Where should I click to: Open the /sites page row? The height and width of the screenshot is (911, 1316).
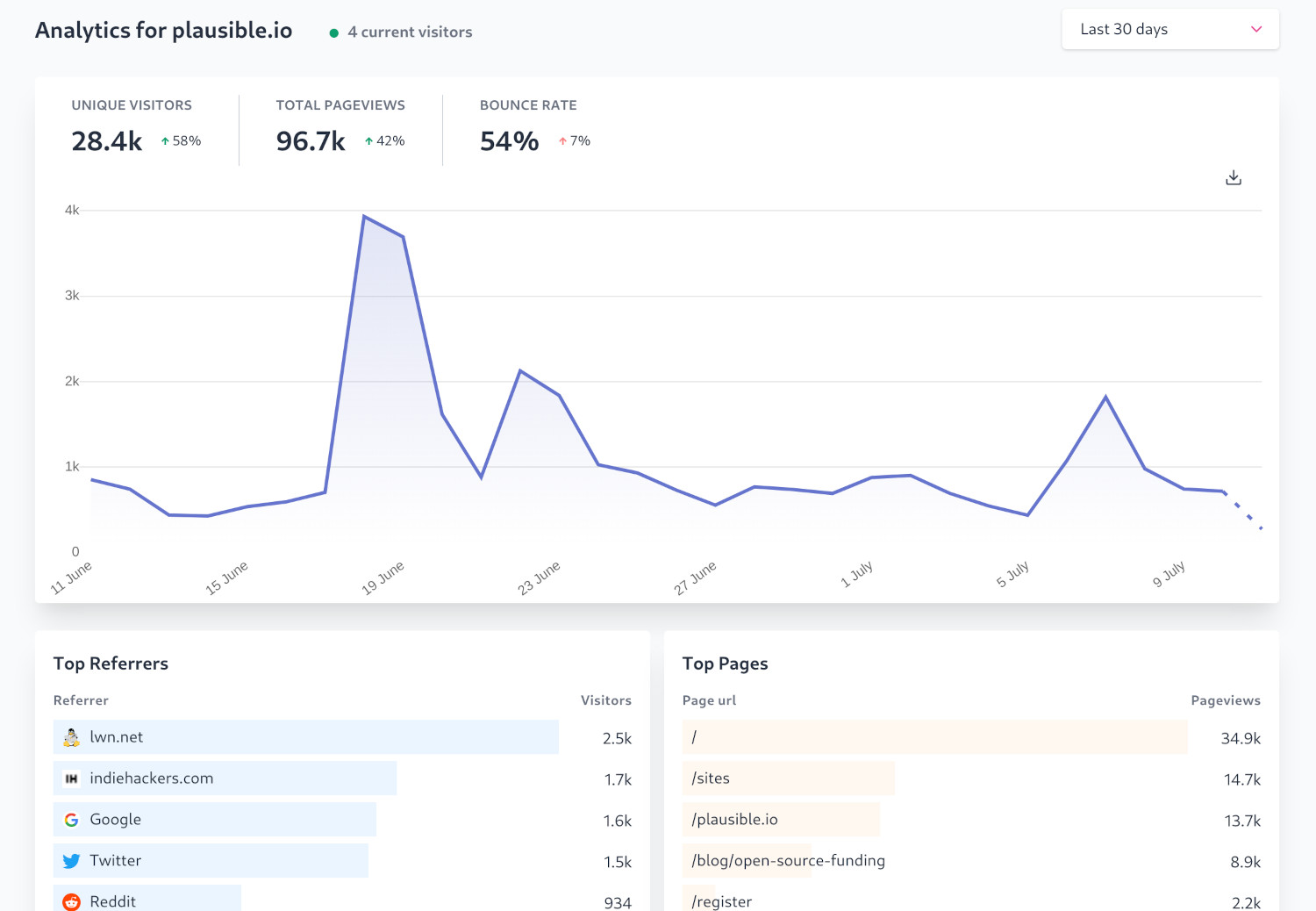(x=971, y=778)
